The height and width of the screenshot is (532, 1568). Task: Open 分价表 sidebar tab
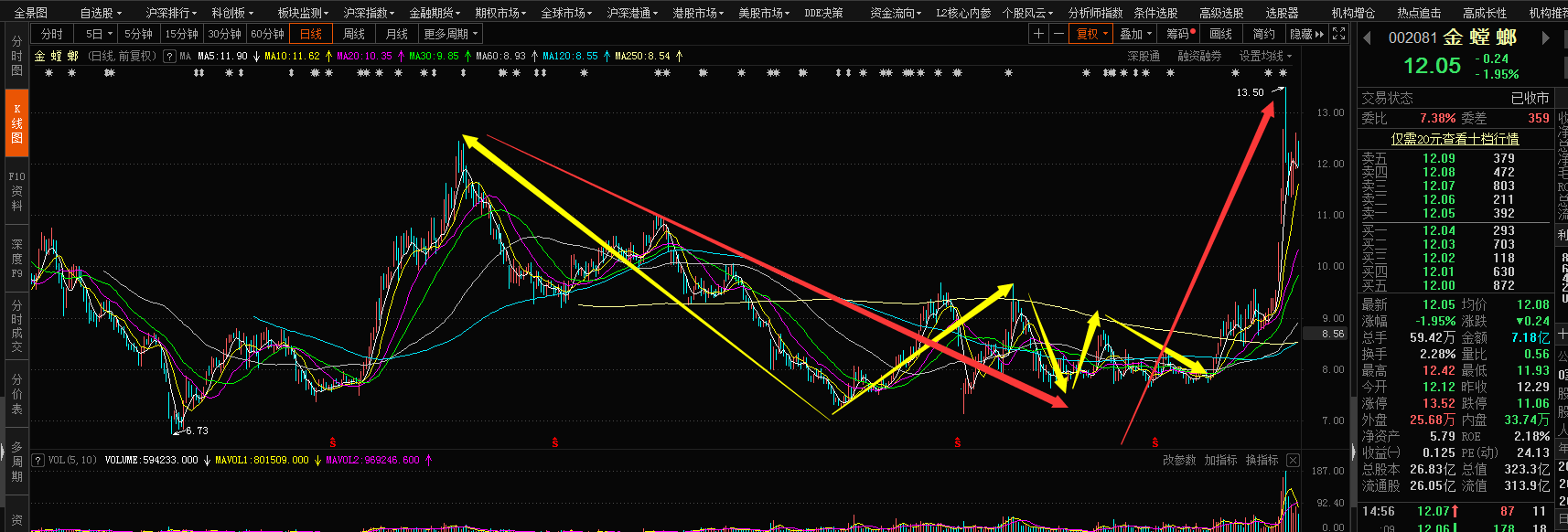(16, 394)
